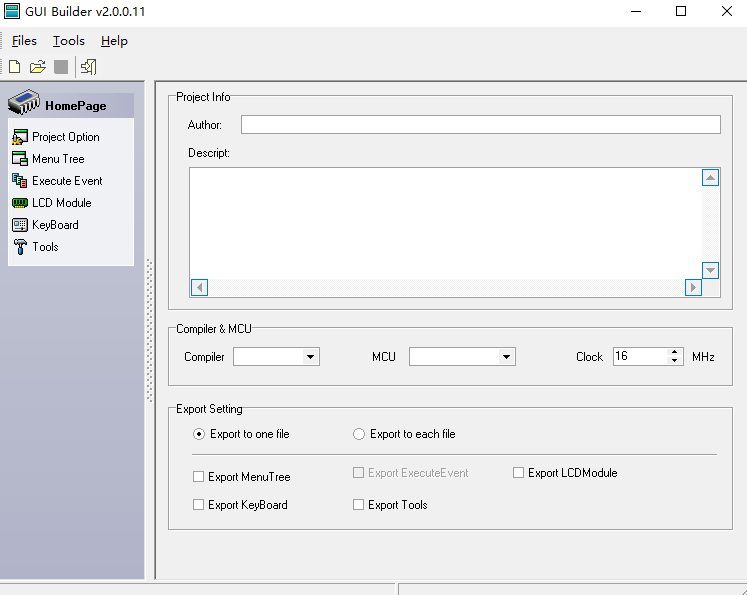Click the Open folder toolbar icon
Image resolution: width=747 pixels, height=595 pixels.
pyautogui.click(x=38, y=67)
